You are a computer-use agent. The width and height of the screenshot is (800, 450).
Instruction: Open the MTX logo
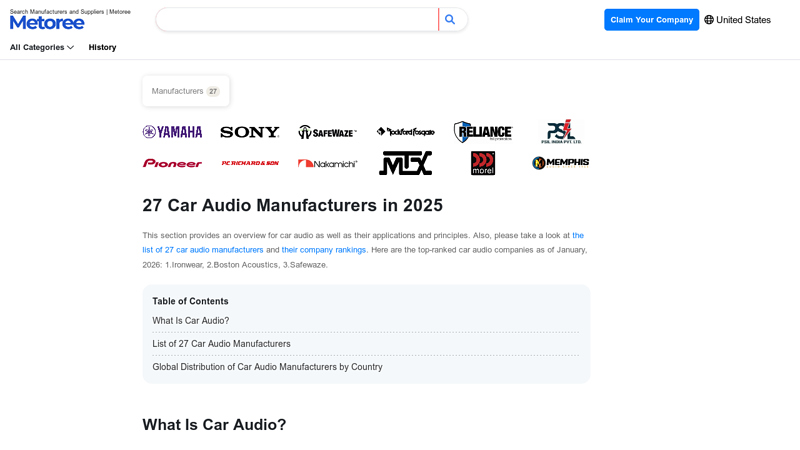coord(406,163)
